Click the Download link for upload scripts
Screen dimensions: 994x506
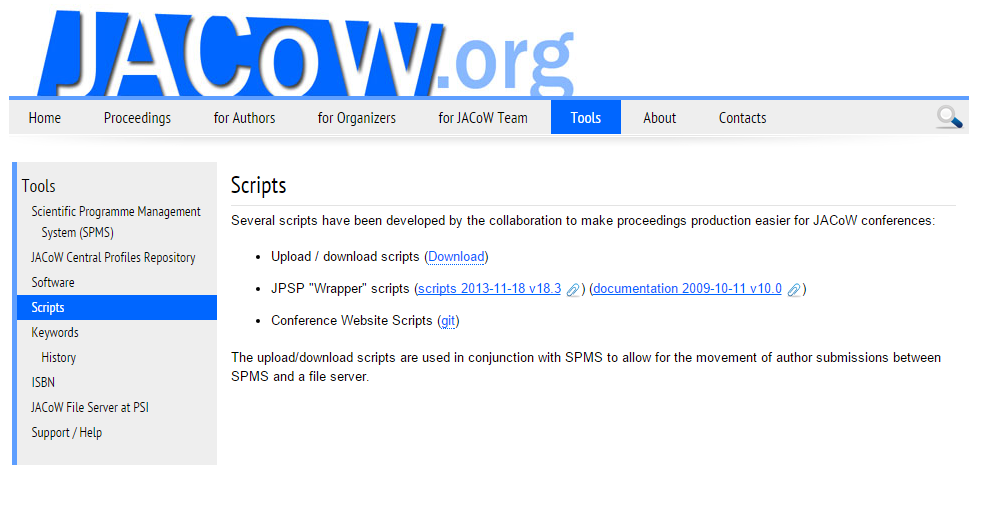[456, 257]
